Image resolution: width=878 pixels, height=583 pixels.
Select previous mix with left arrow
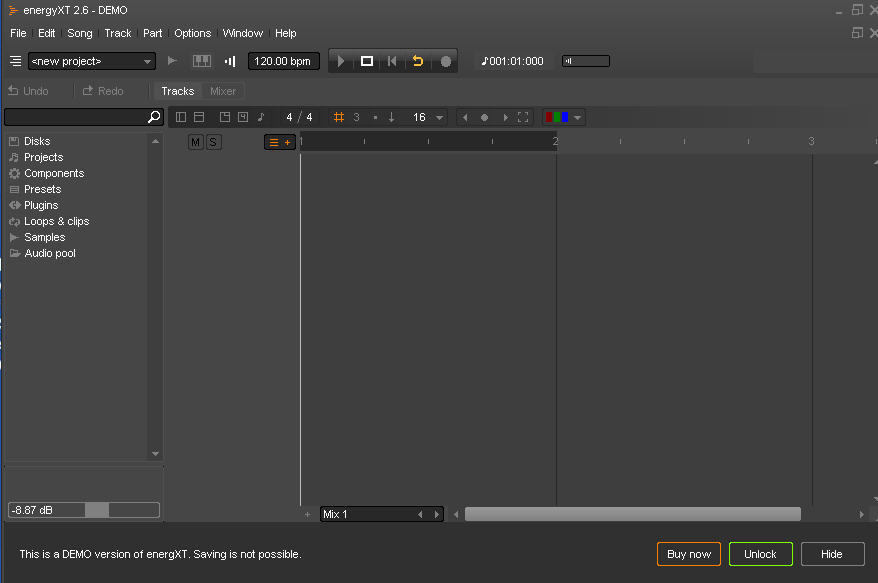pyautogui.click(x=420, y=514)
